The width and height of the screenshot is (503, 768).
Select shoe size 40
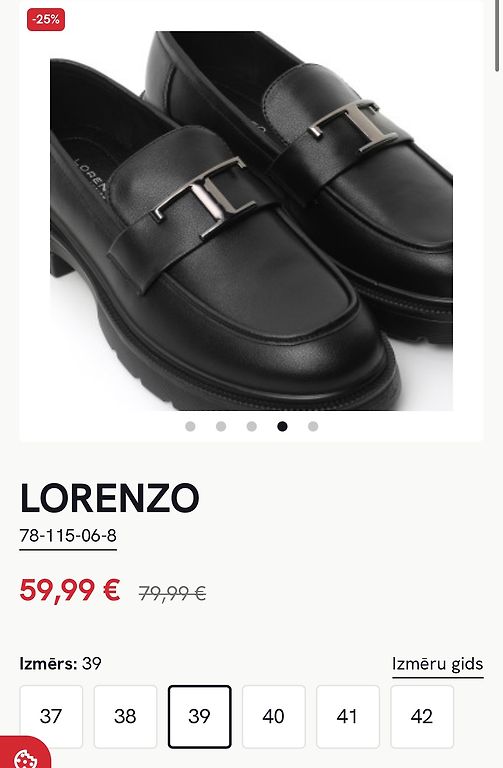[x=273, y=717]
